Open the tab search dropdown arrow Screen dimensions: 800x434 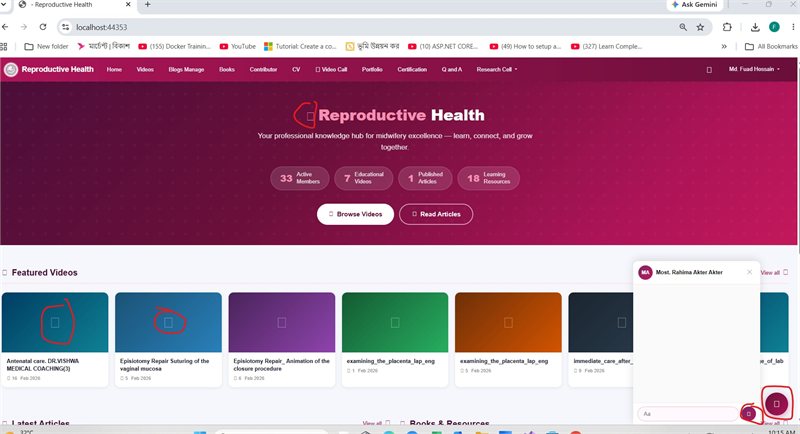pos(6,5)
